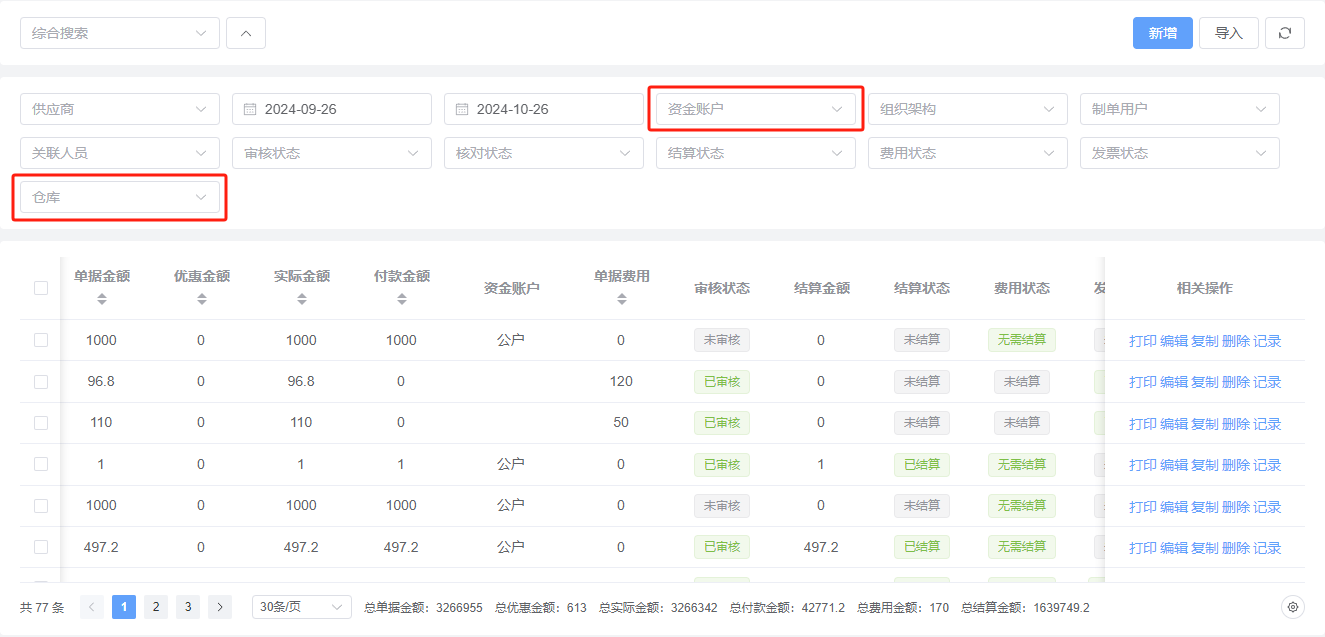Screen dimensions: 1325x637
Task: Click the blue 新增 button
Action: click(x=1162, y=33)
